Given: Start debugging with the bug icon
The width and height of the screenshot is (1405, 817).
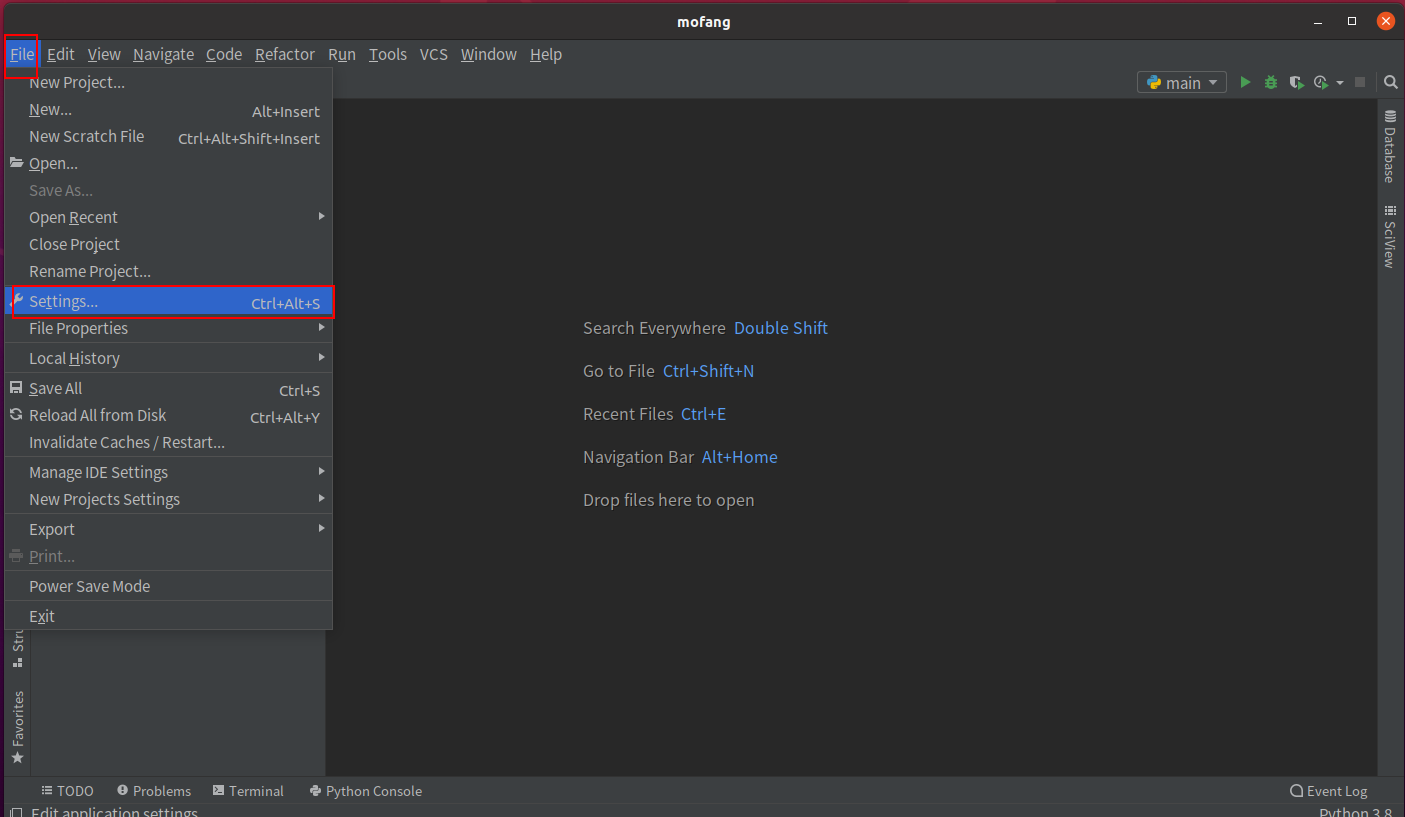Looking at the screenshot, I should click(1271, 82).
